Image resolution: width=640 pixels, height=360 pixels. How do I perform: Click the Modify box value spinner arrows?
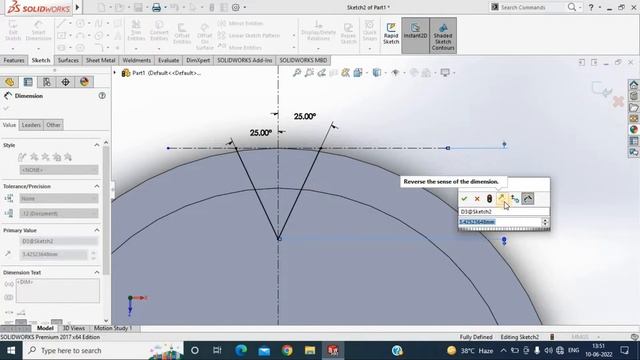545,222
